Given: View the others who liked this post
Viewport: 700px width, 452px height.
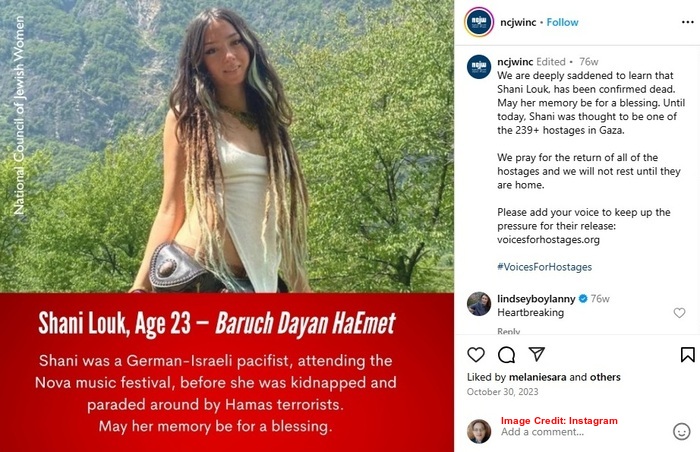Looking at the screenshot, I should point(605,377).
